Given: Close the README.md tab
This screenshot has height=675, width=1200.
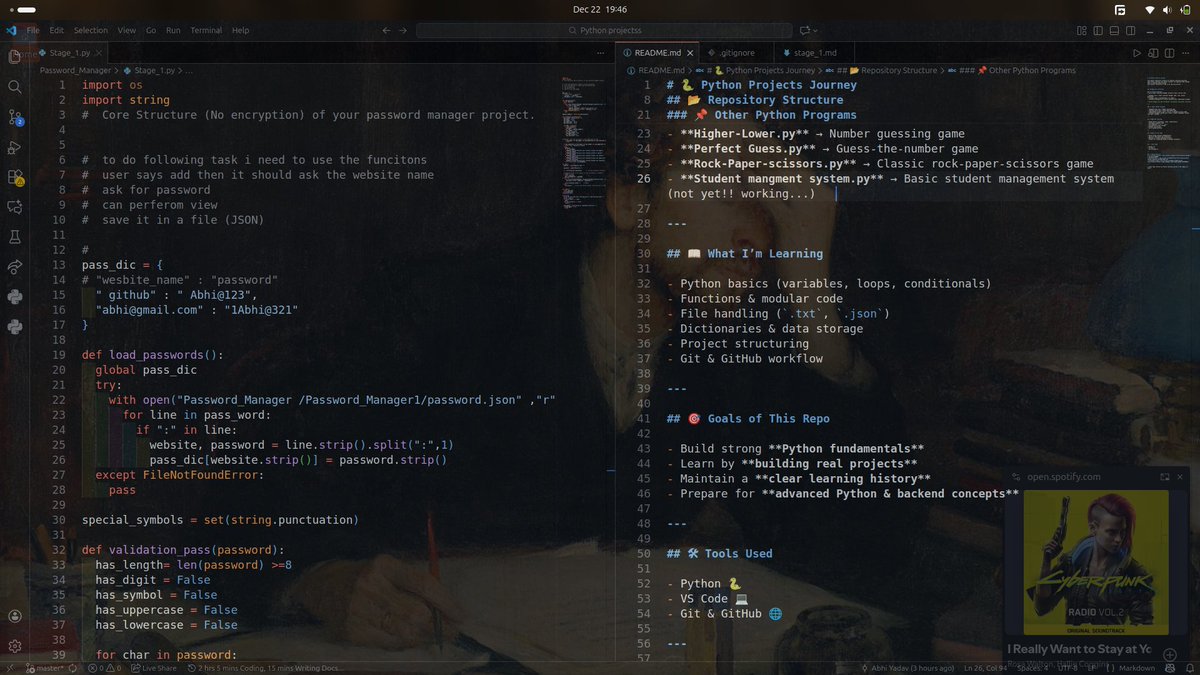Looking at the screenshot, I should (x=690, y=52).
